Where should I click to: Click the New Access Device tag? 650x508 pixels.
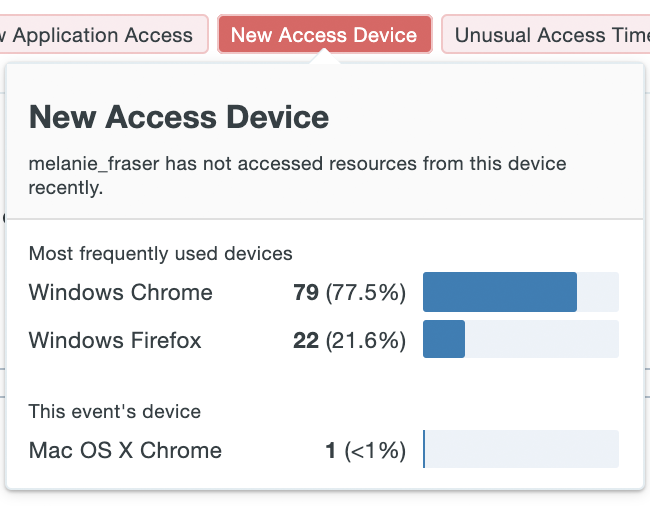click(x=324, y=35)
